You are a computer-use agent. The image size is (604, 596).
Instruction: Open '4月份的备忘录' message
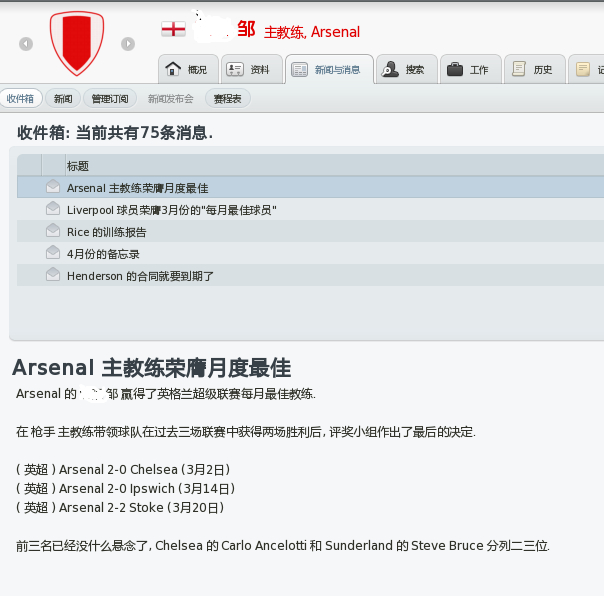310,254
